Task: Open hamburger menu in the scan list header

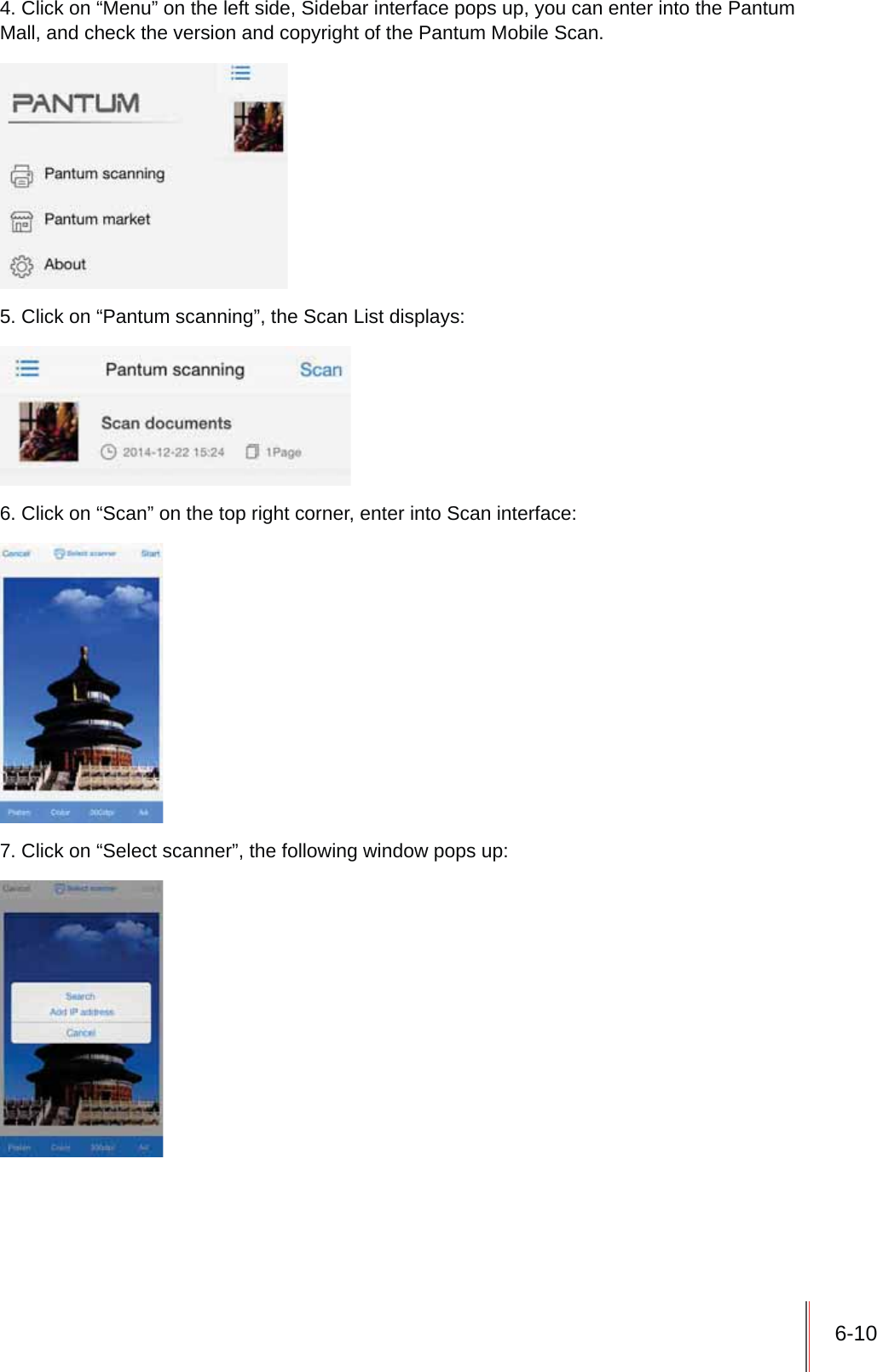Action: (27, 368)
